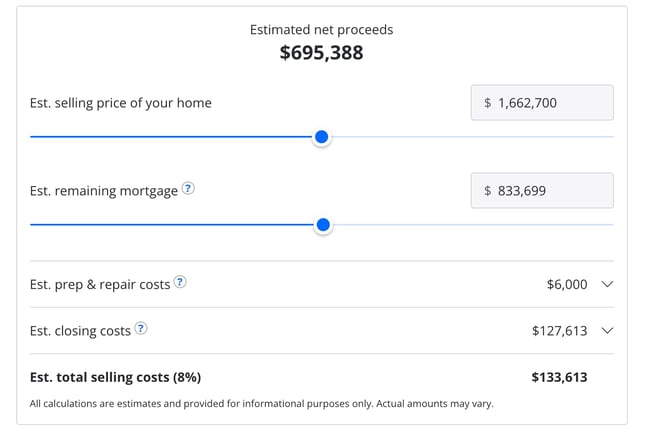Click the selling price slider handle
650x434 pixels.
point(321,137)
